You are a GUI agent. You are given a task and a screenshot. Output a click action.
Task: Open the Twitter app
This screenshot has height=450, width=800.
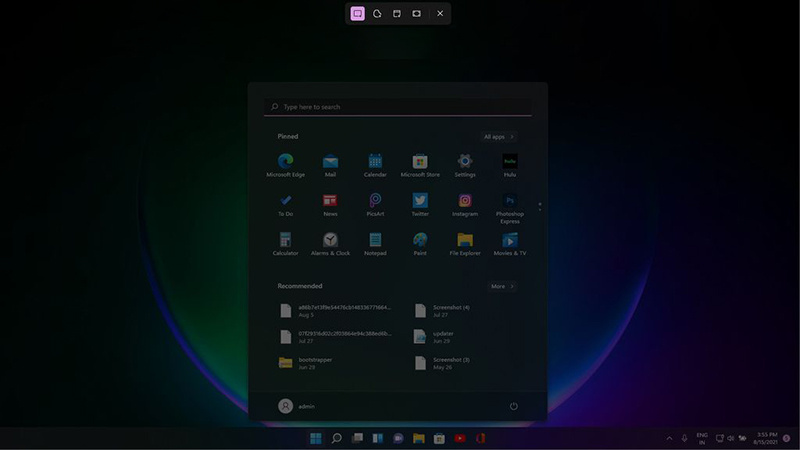point(420,205)
